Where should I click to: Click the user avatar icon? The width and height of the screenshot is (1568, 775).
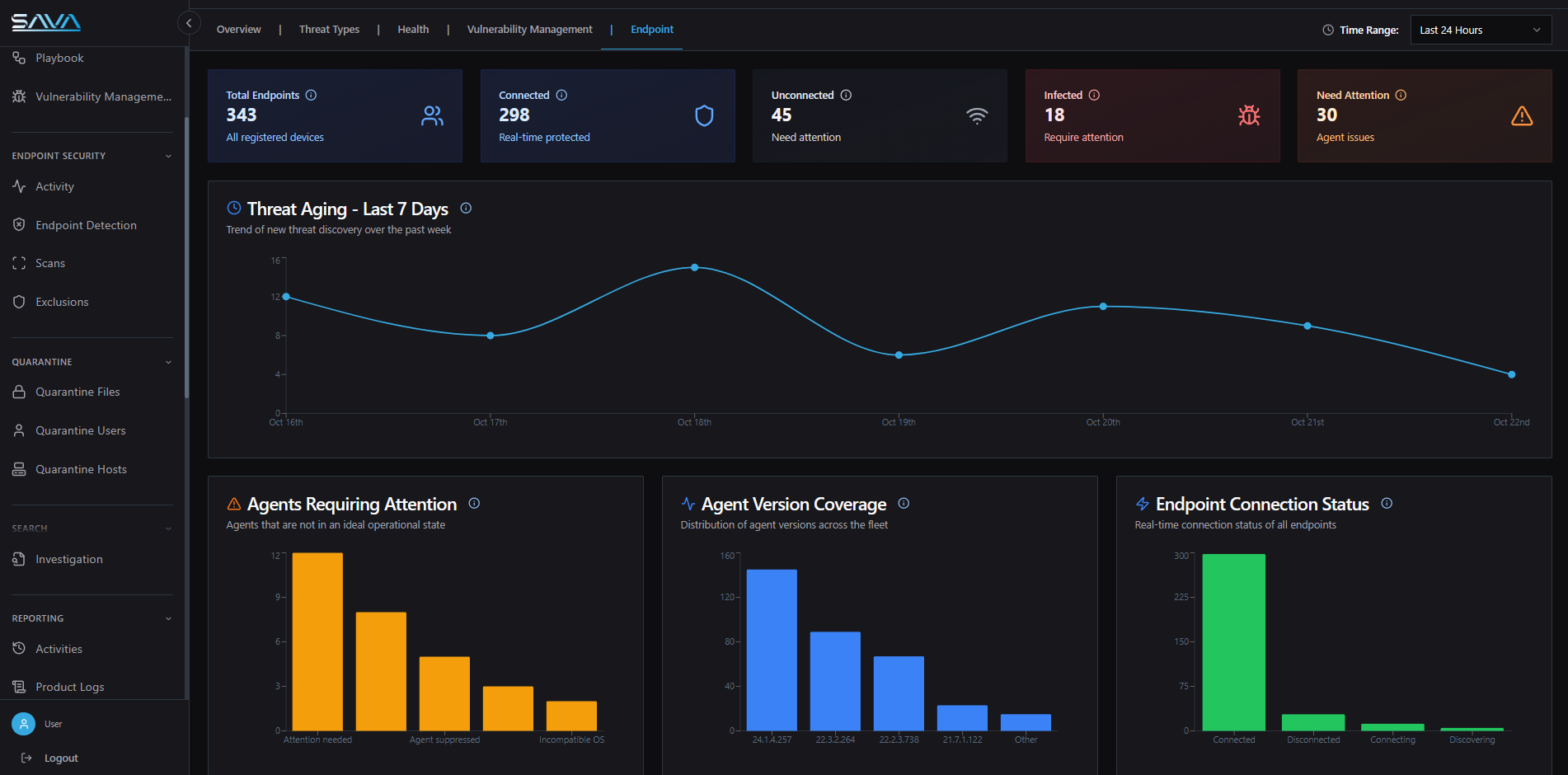point(24,724)
